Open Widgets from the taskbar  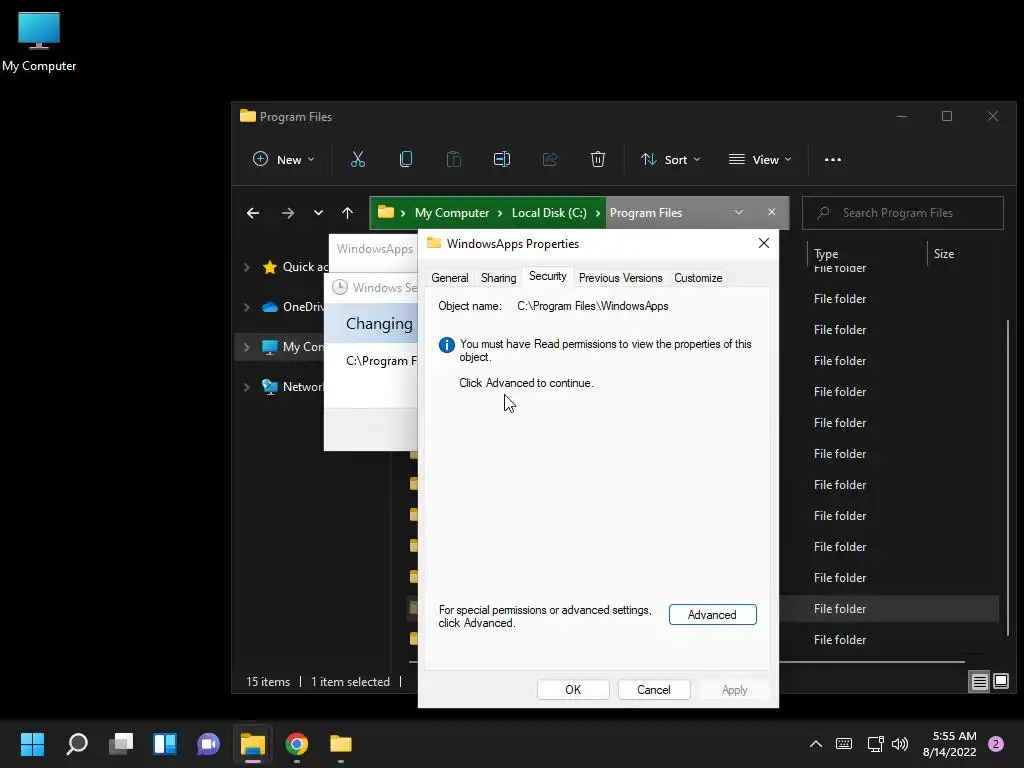(165, 744)
